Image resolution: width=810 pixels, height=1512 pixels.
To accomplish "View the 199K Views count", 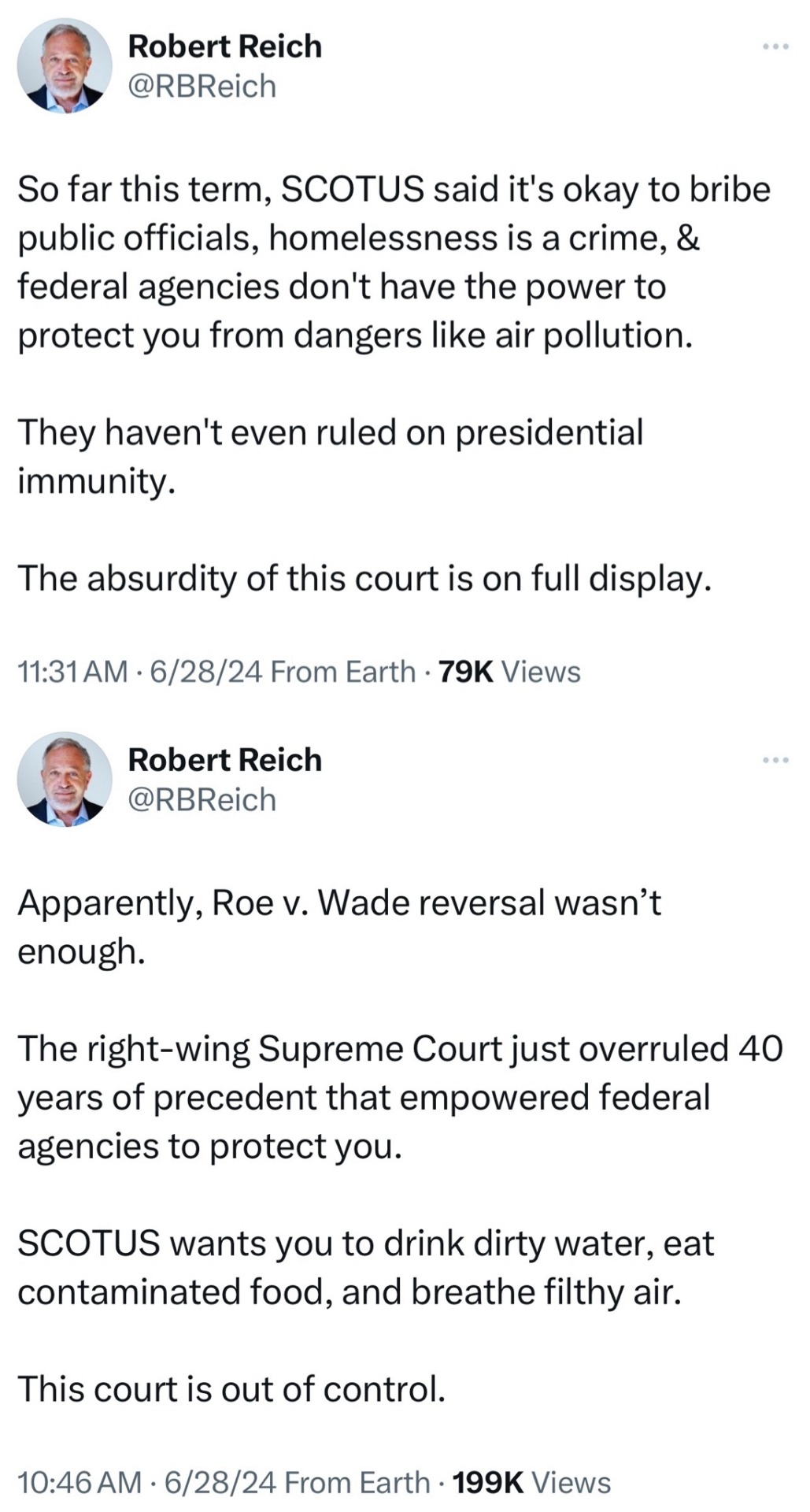I will 532,1482.
